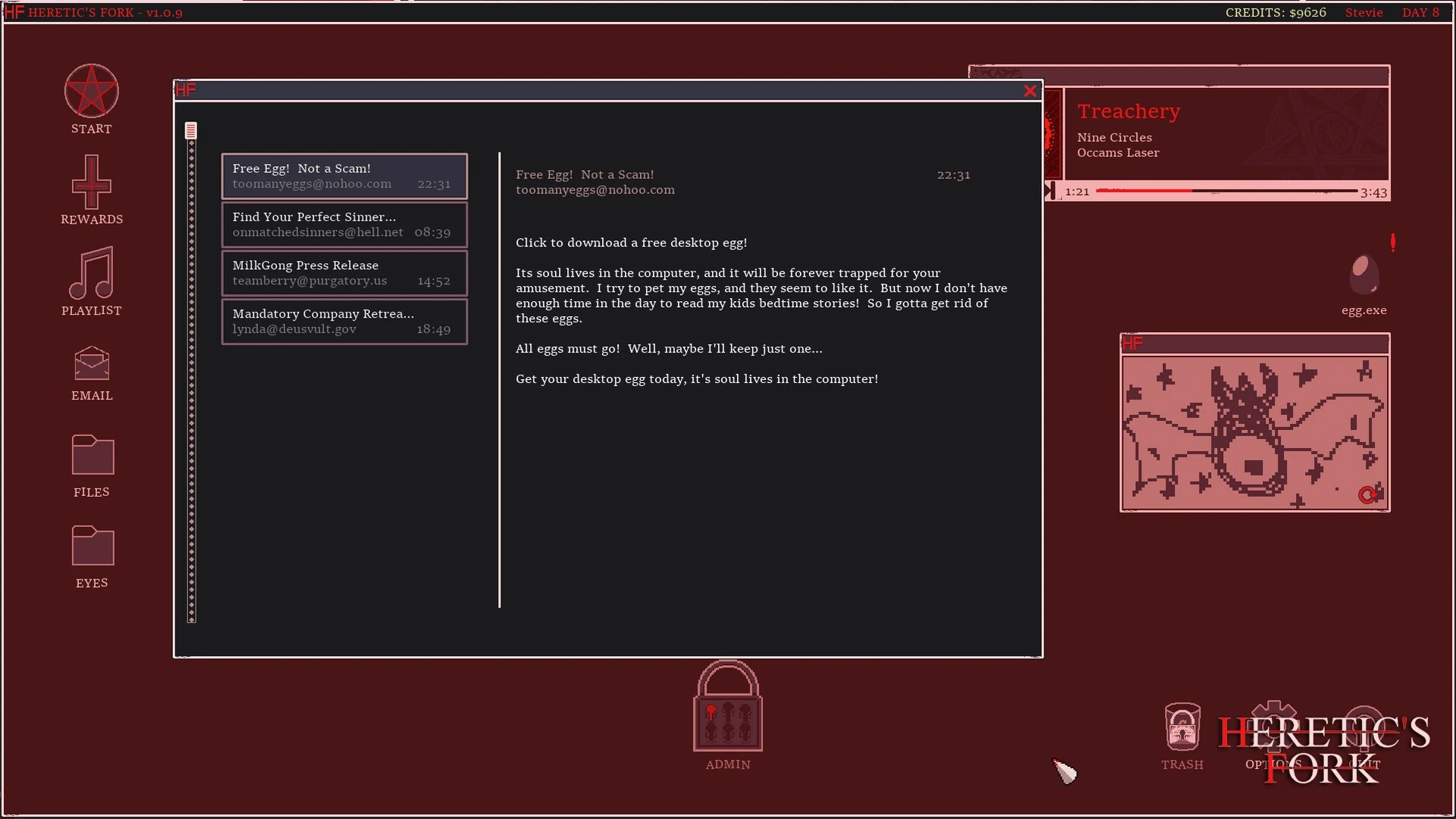Seek within the Treachery track progress bar
The image size is (1456, 819).
point(1225,191)
